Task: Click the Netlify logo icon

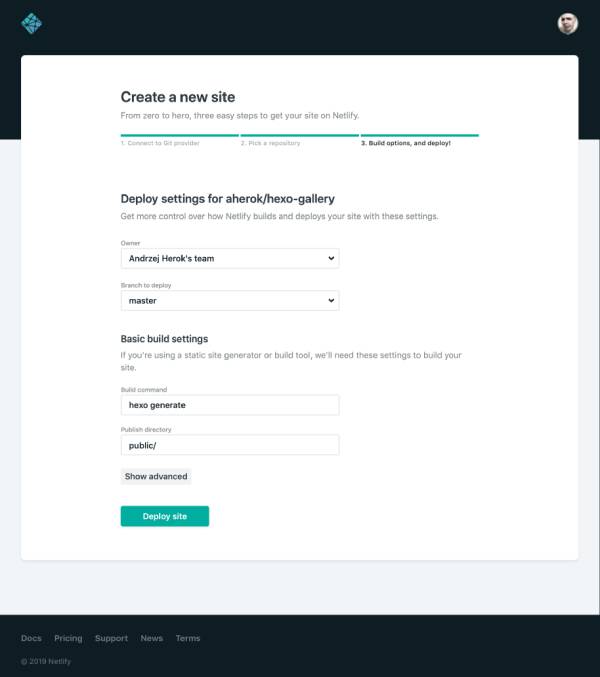Action: click(x=32, y=23)
